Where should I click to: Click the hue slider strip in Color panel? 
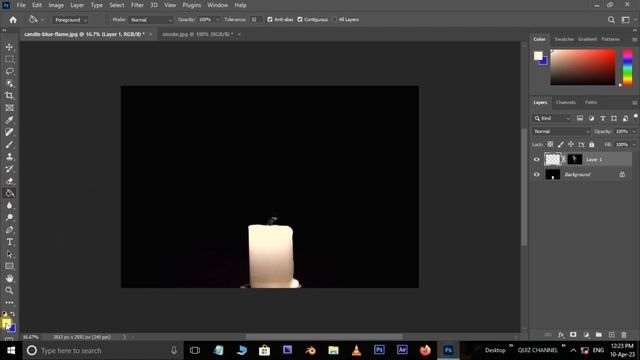click(627, 67)
